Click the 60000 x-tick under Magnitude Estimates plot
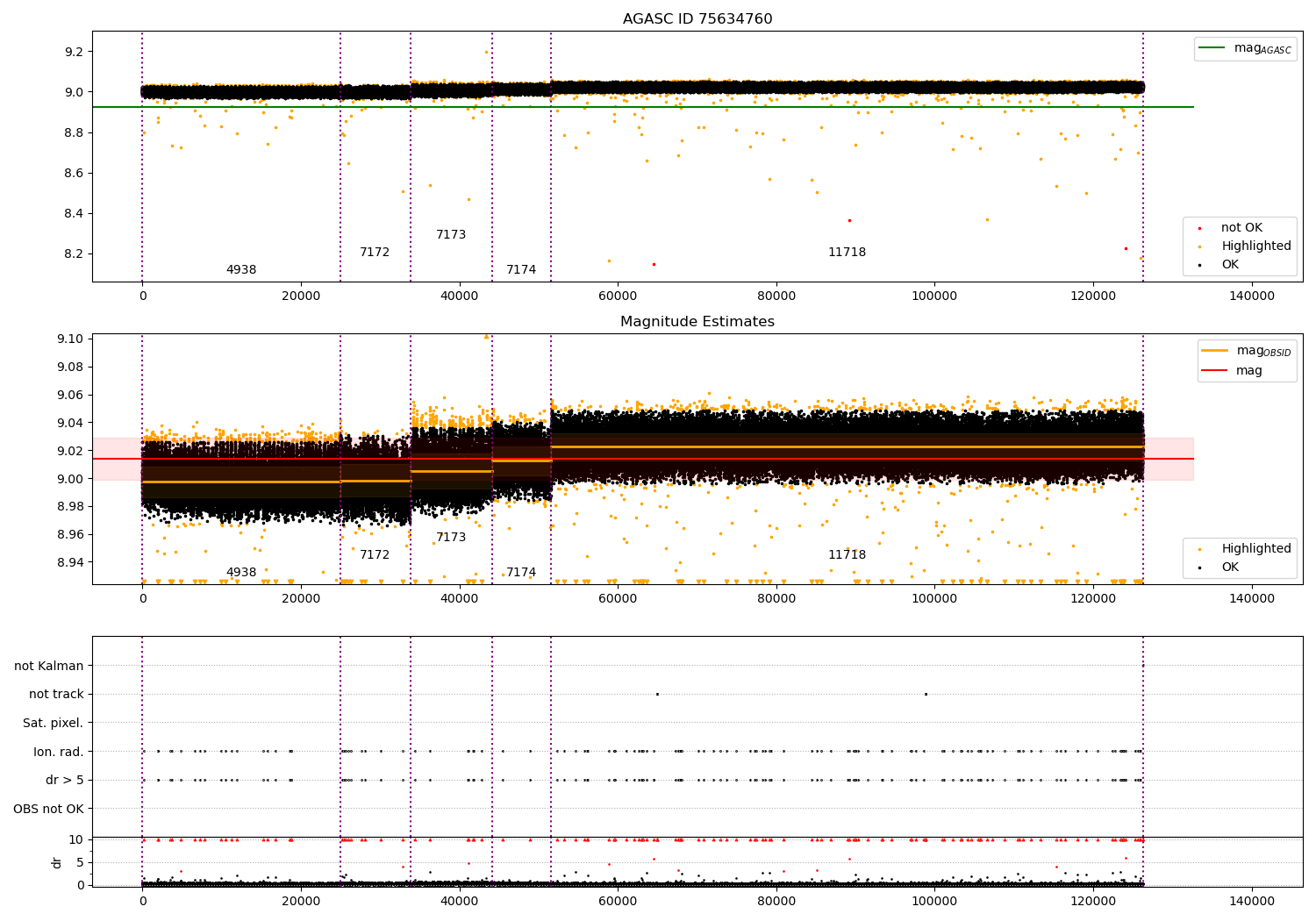Screen dimensions: 1316x921 [x=618, y=599]
